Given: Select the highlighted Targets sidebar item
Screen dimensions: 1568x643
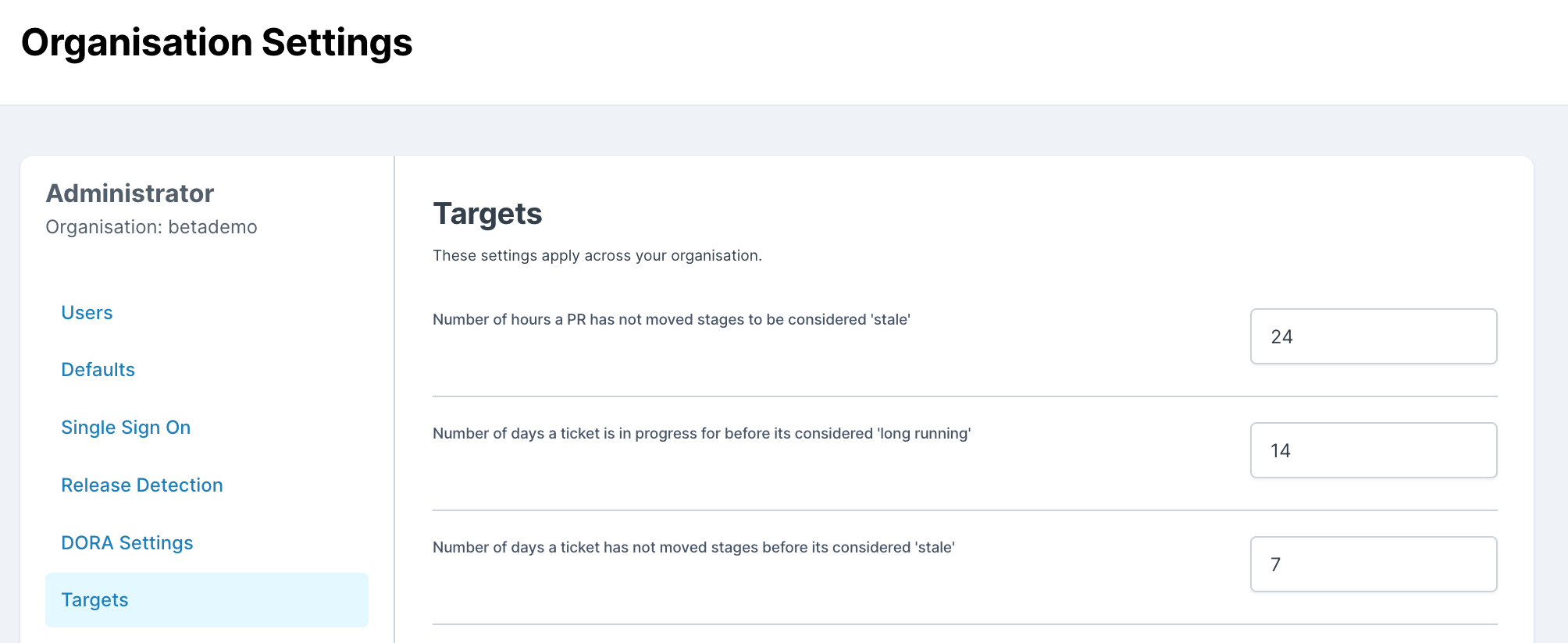Looking at the screenshot, I should click(x=206, y=600).
